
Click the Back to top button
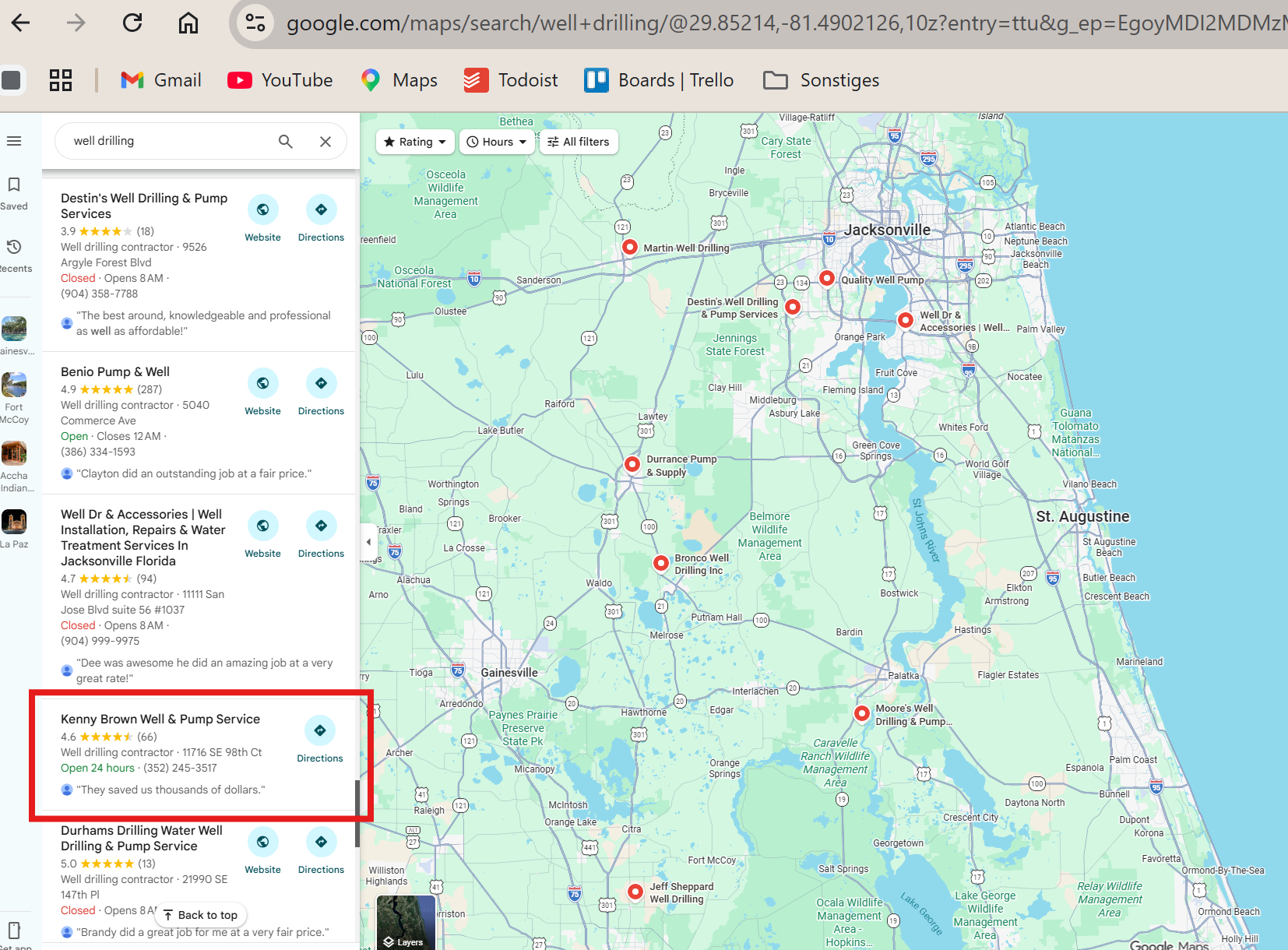click(200, 914)
